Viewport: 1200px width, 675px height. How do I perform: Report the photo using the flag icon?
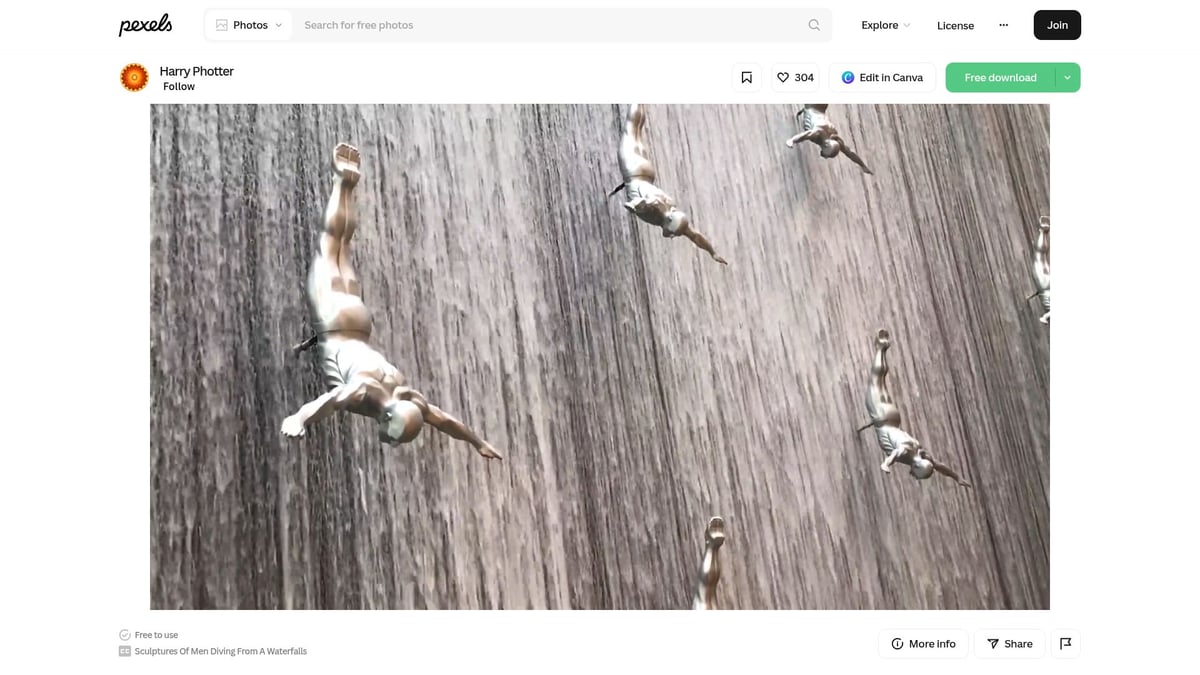click(x=1065, y=643)
